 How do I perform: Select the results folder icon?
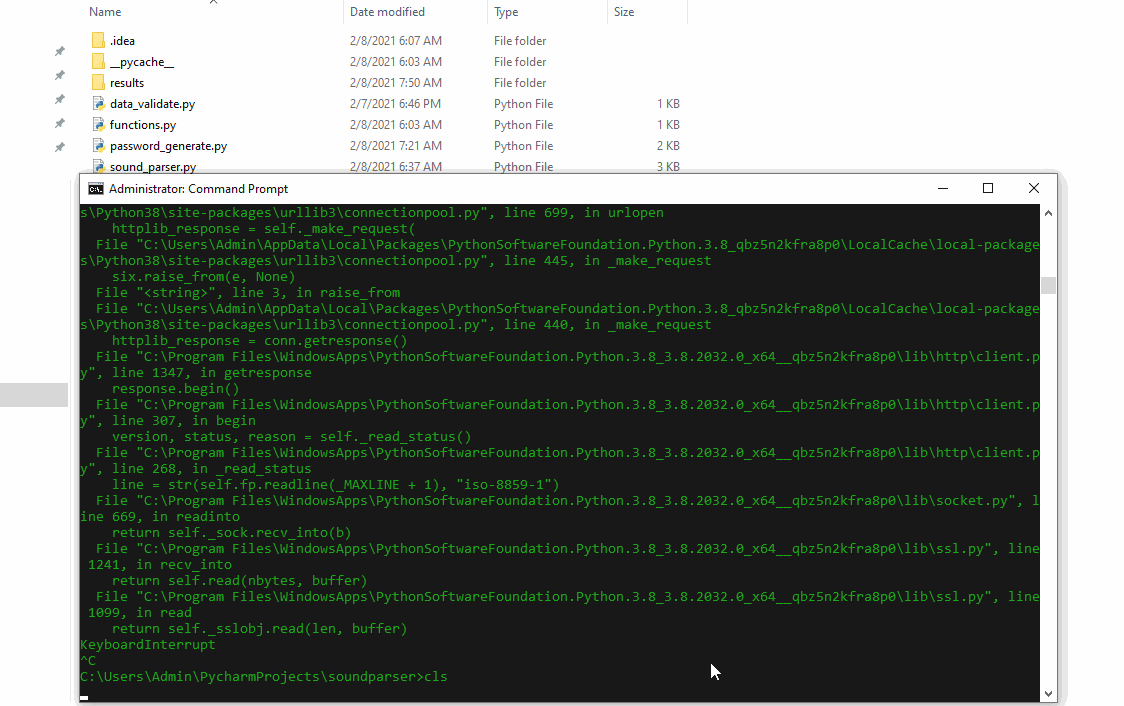click(98, 82)
